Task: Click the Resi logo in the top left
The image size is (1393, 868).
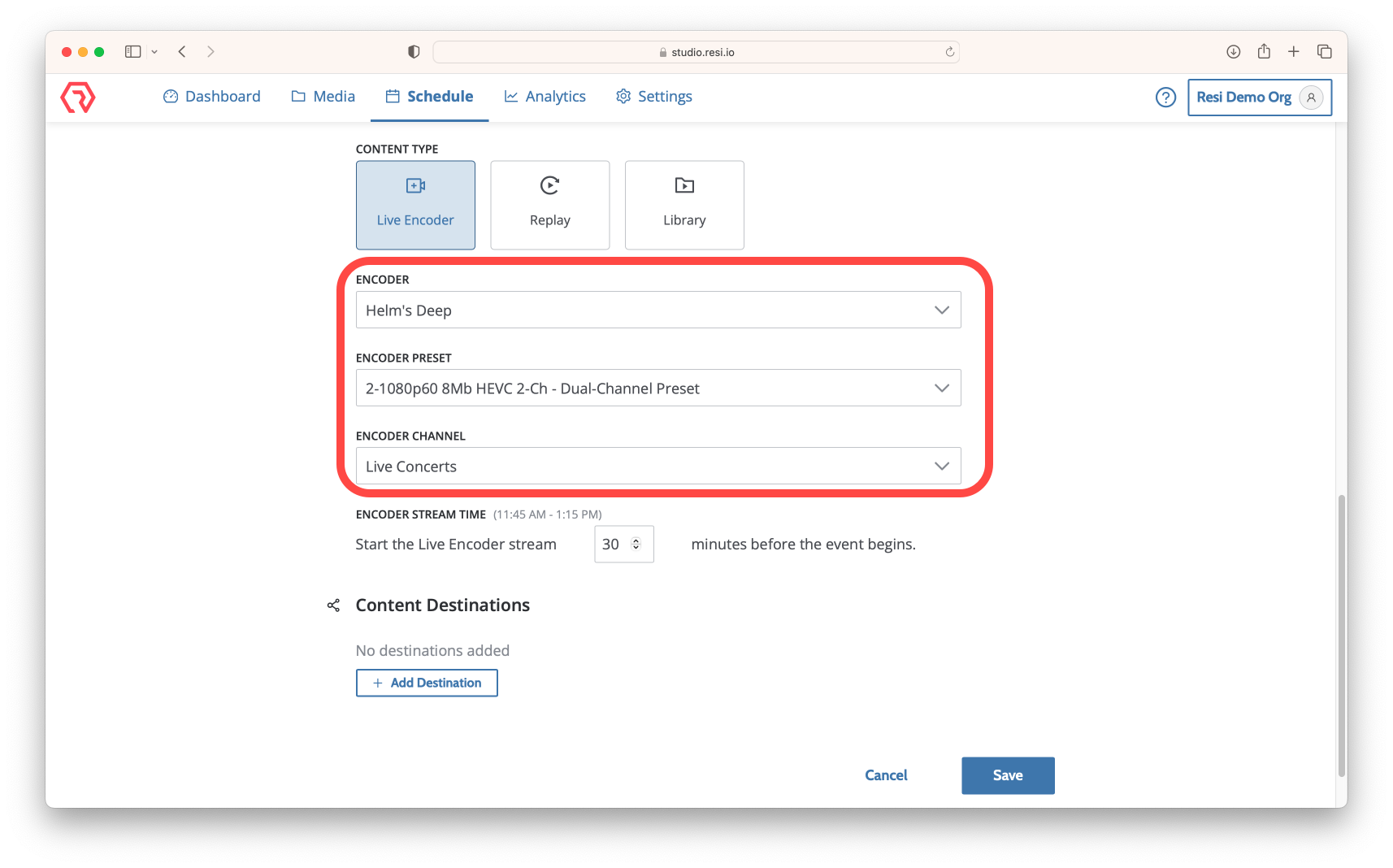Action: (x=77, y=97)
